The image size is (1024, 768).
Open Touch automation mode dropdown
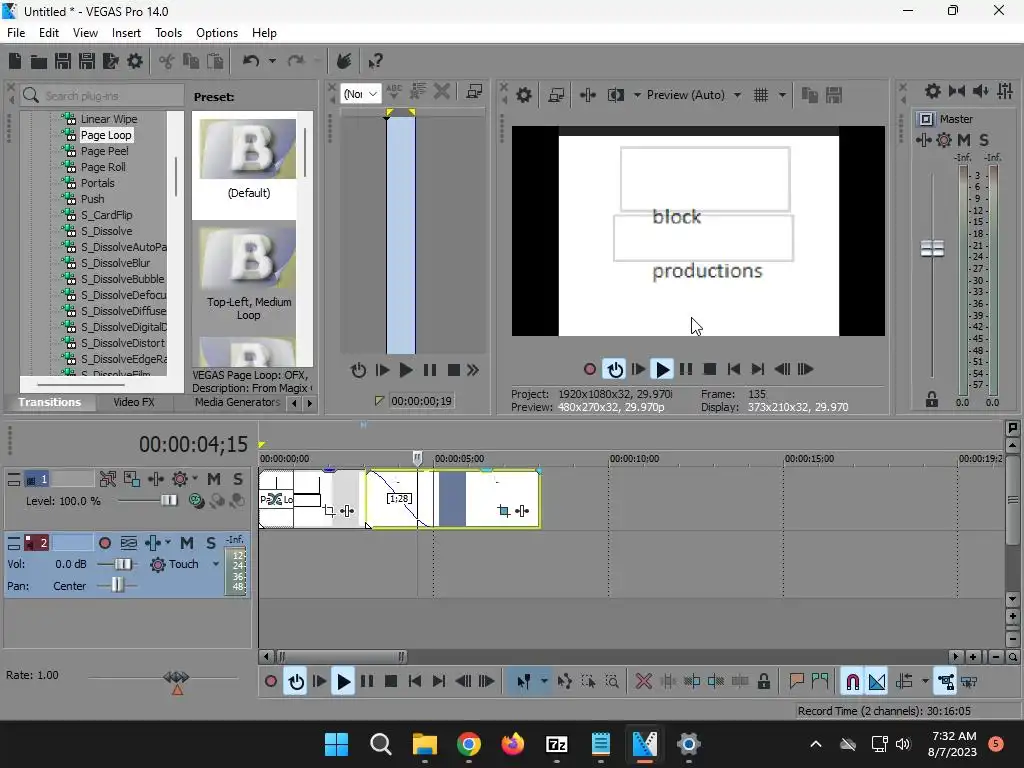216,564
